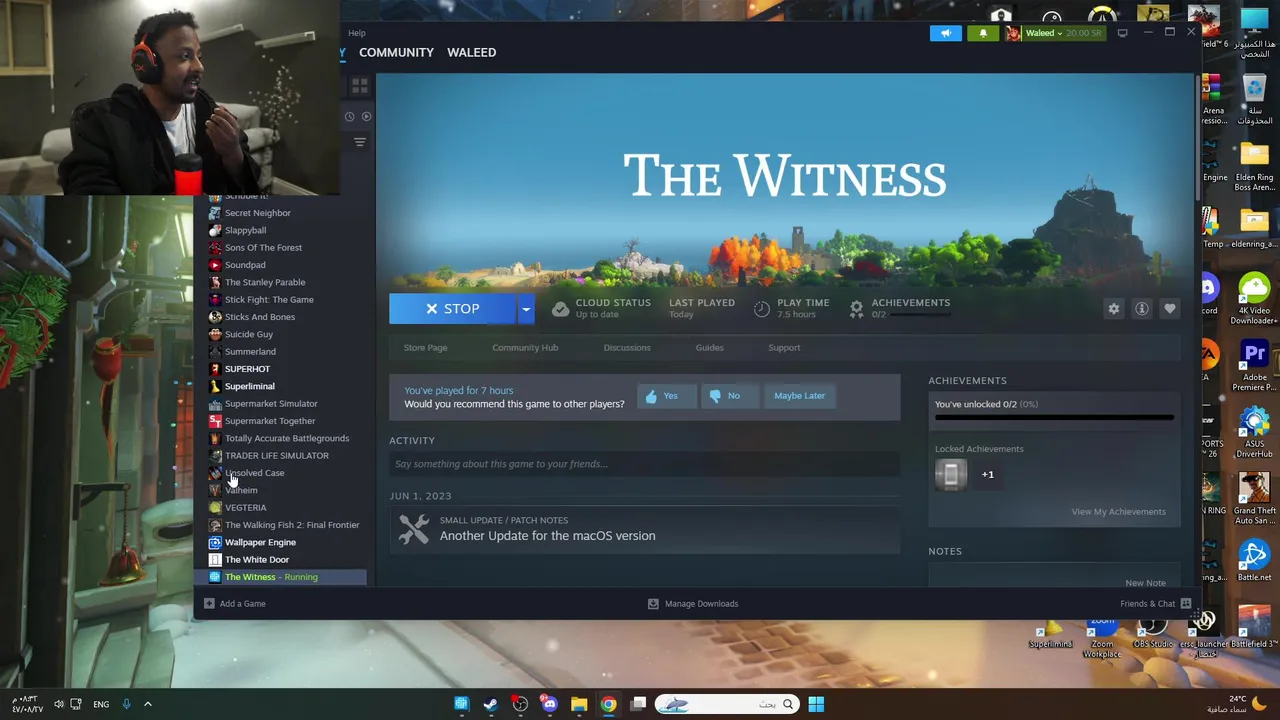Click the activity comment input field
This screenshot has height=720, width=1280.
tap(644, 464)
